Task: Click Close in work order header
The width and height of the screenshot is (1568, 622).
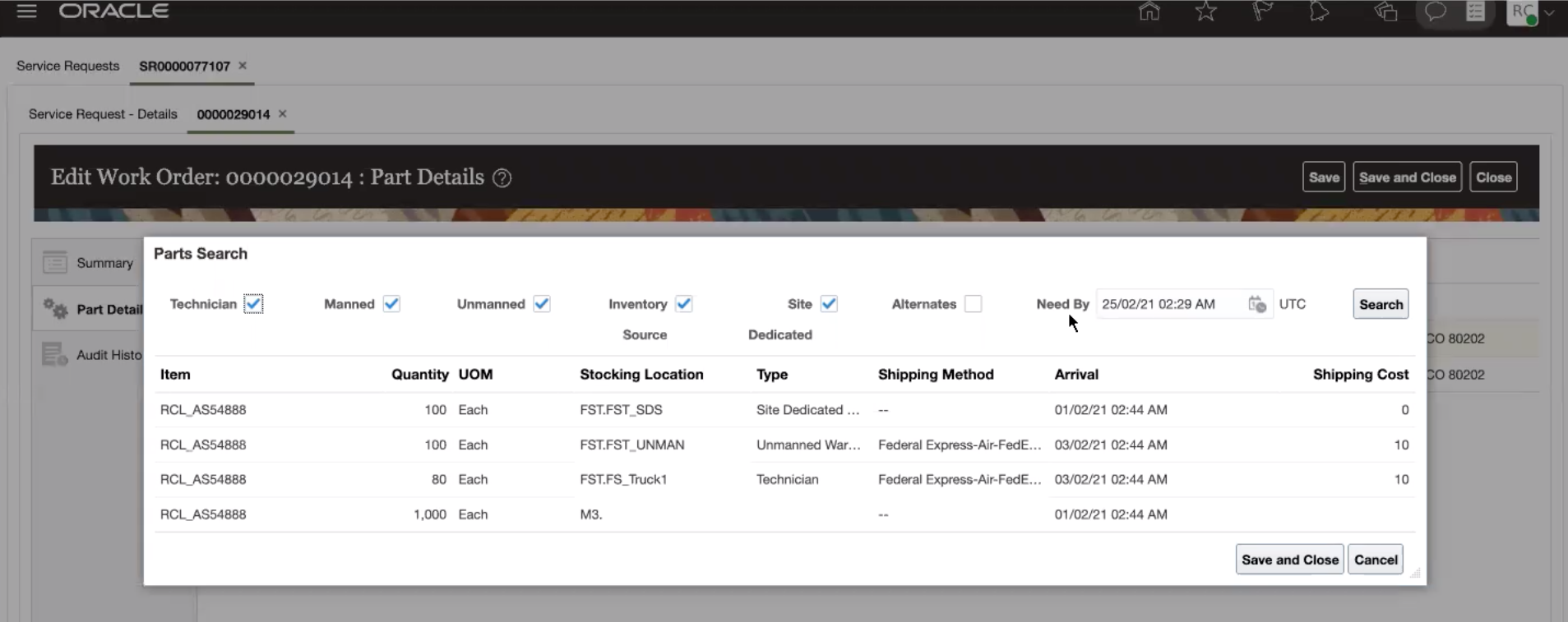Action: (x=1494, y=177)
